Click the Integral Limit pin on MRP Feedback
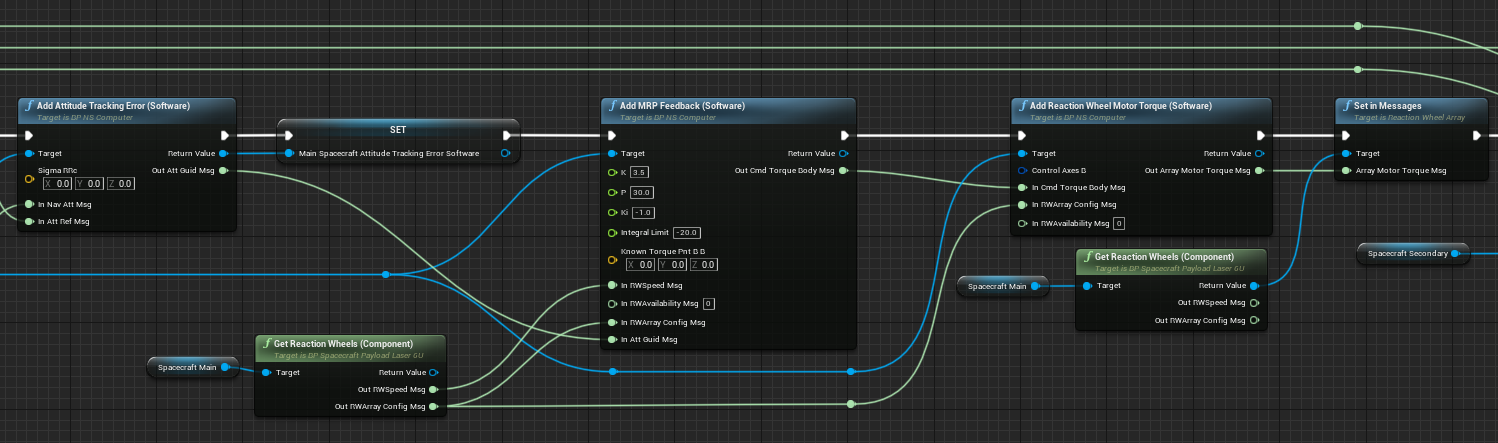Image resolution: width=1498 pixels, height=443 pixels. tap(612, 233)
